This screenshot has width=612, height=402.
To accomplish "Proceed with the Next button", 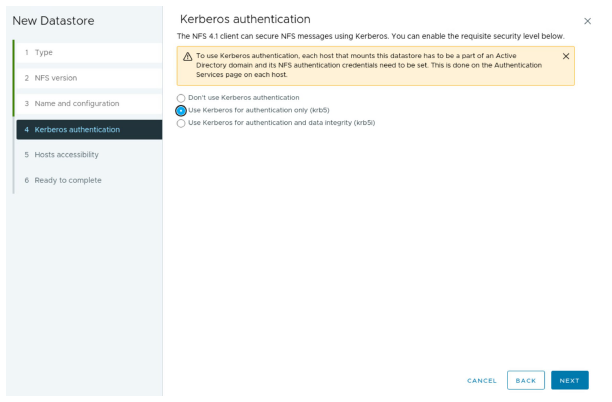I will pos(569,380).
